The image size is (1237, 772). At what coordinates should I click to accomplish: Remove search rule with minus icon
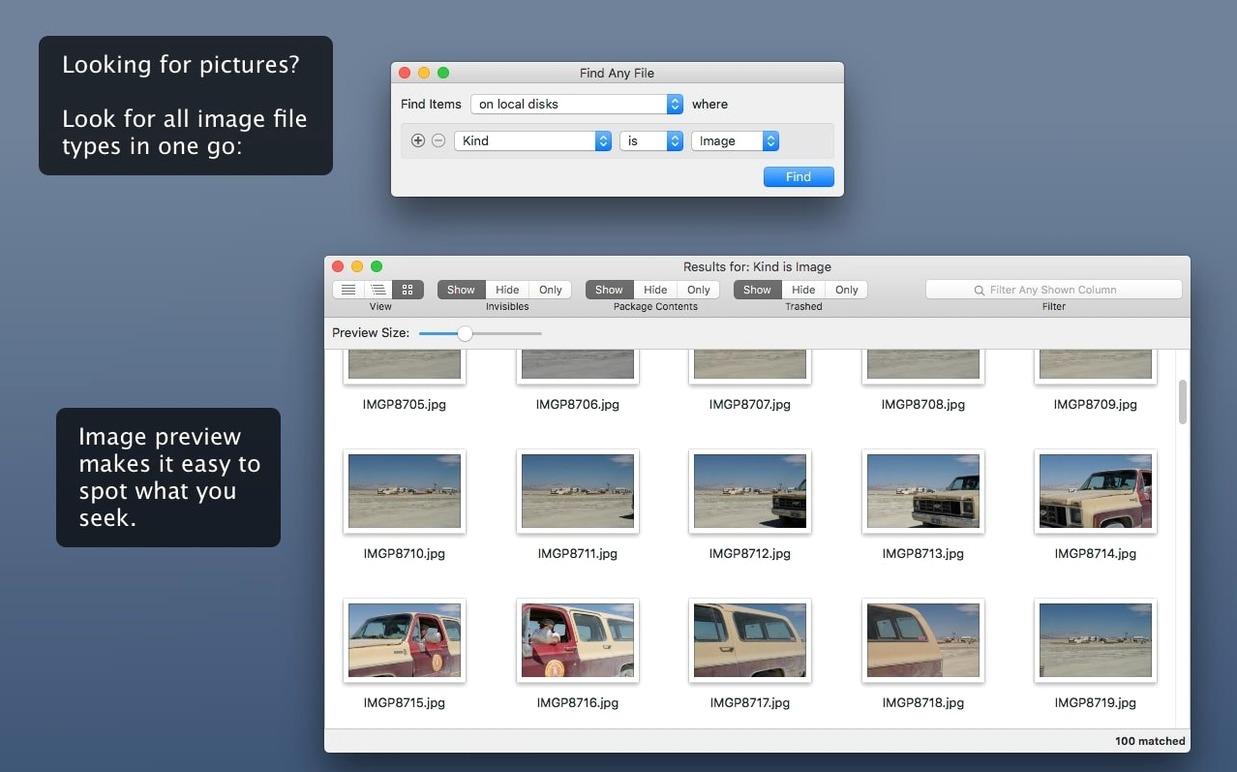tap(438, 141)
